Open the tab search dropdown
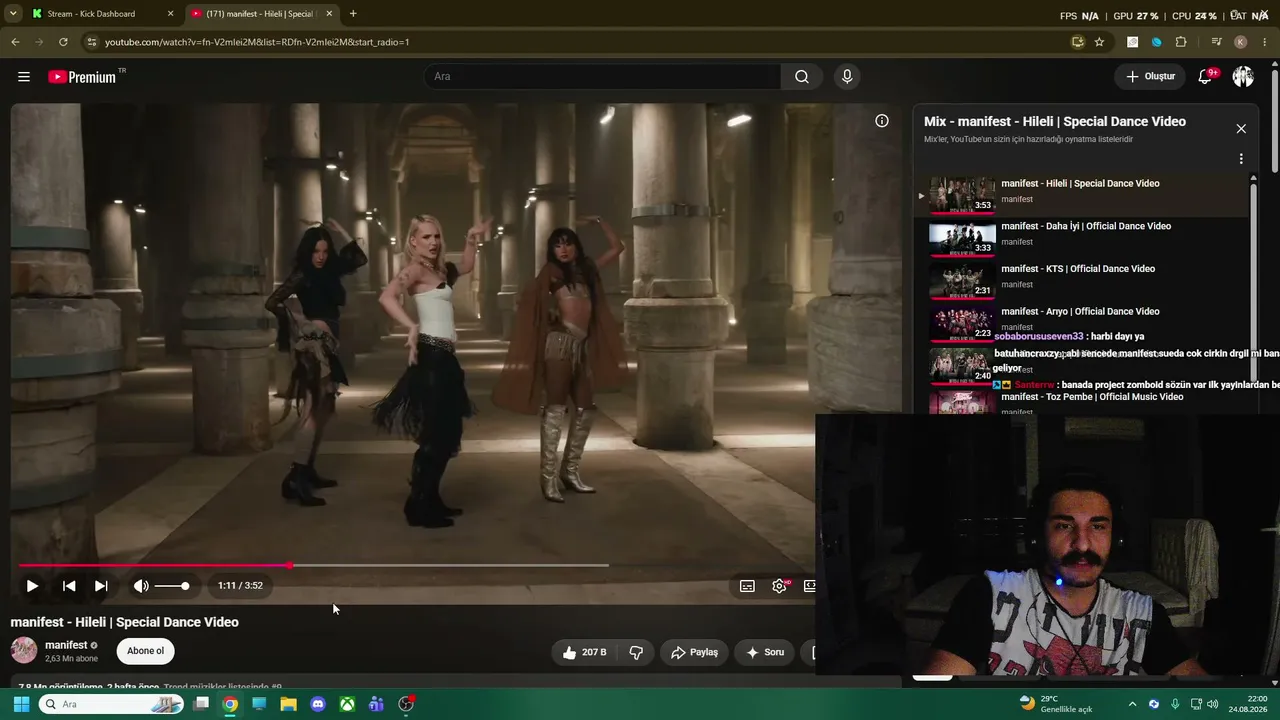 pos(13,14)
